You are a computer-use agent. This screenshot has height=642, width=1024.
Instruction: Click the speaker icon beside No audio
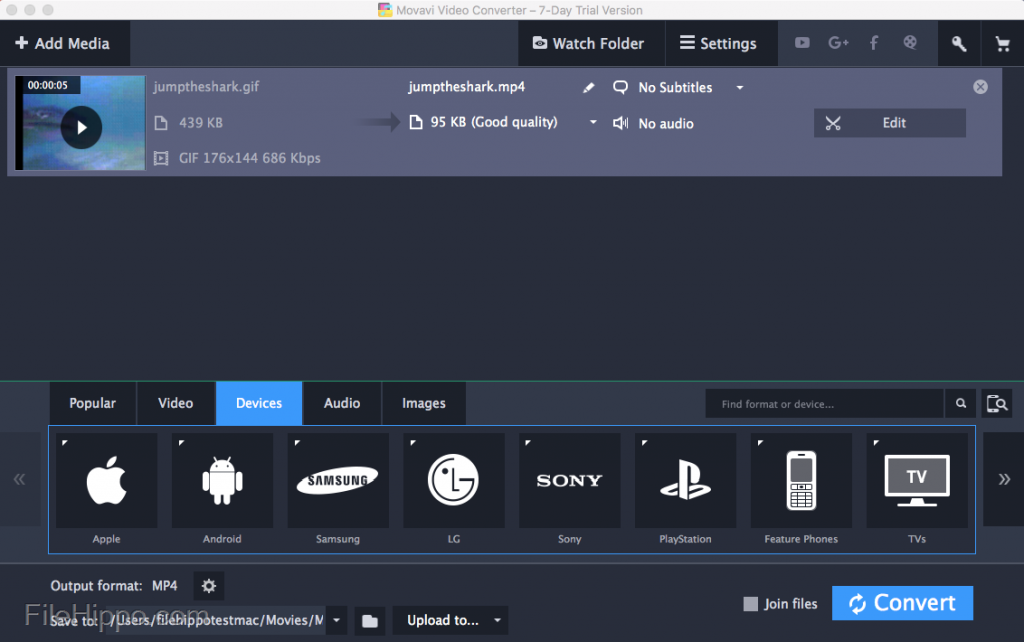click(x=620, y=123)
